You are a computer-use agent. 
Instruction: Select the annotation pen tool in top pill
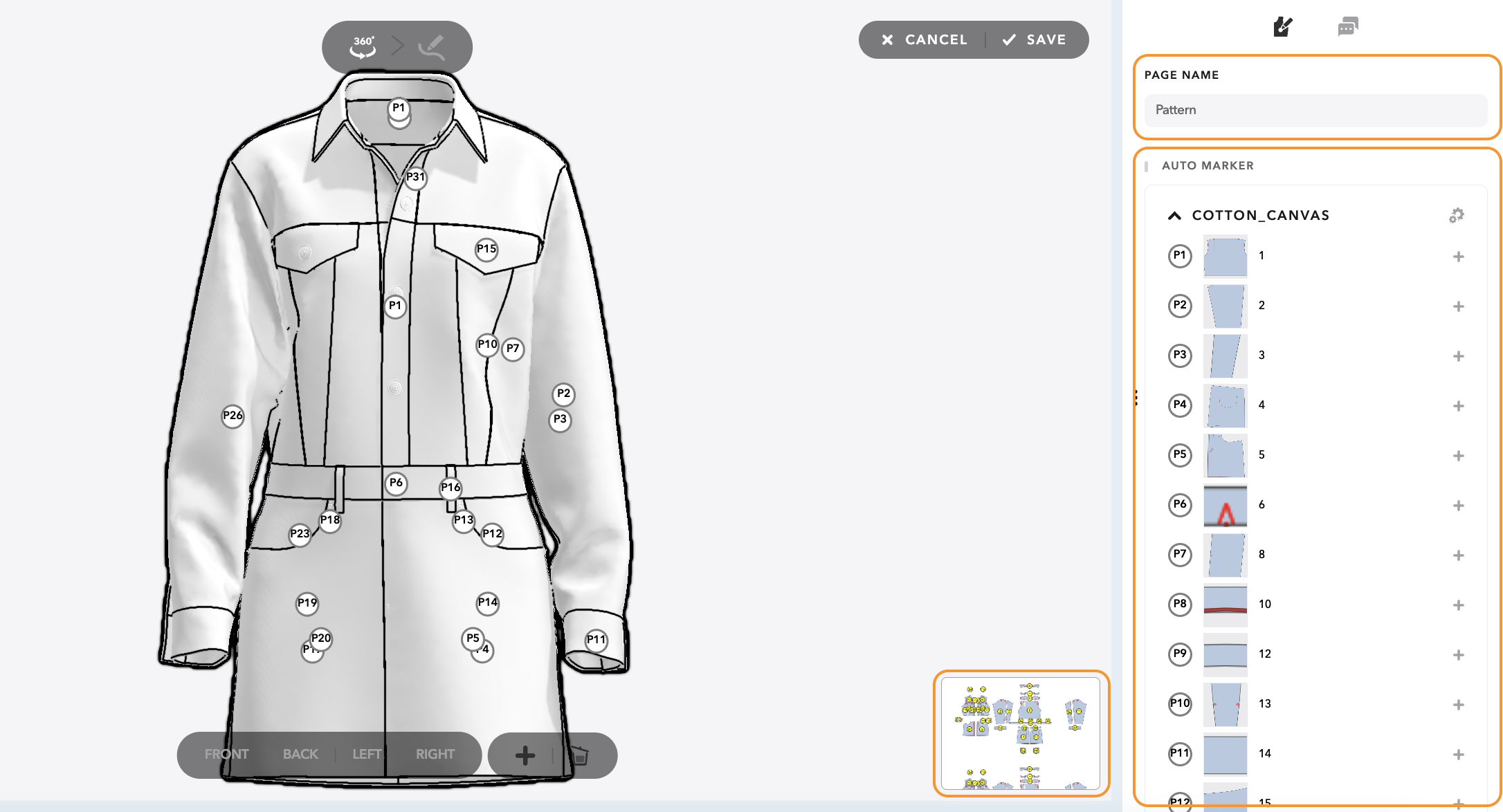(432, 46)
